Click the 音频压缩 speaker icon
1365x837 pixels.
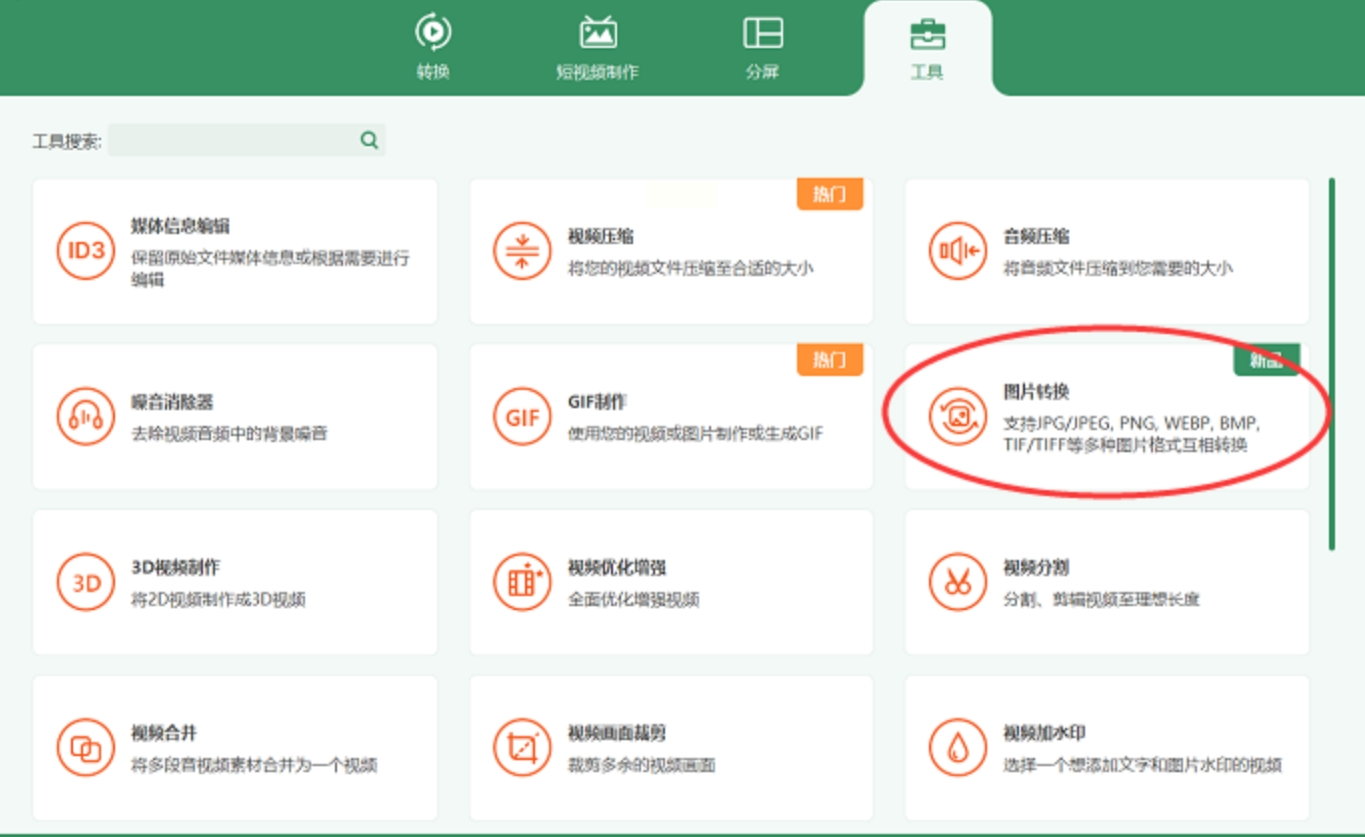(957, 251)
